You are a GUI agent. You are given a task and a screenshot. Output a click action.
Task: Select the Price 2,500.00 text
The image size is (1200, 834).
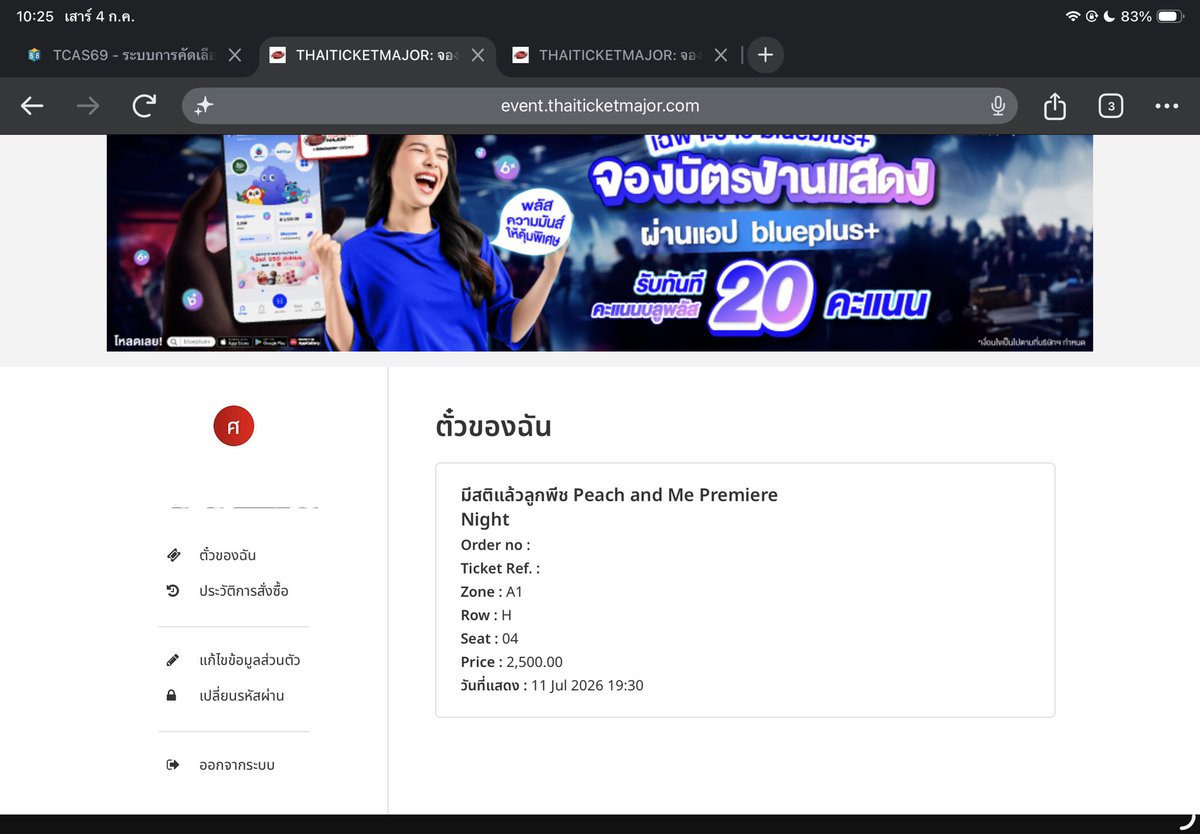[511, 662]
